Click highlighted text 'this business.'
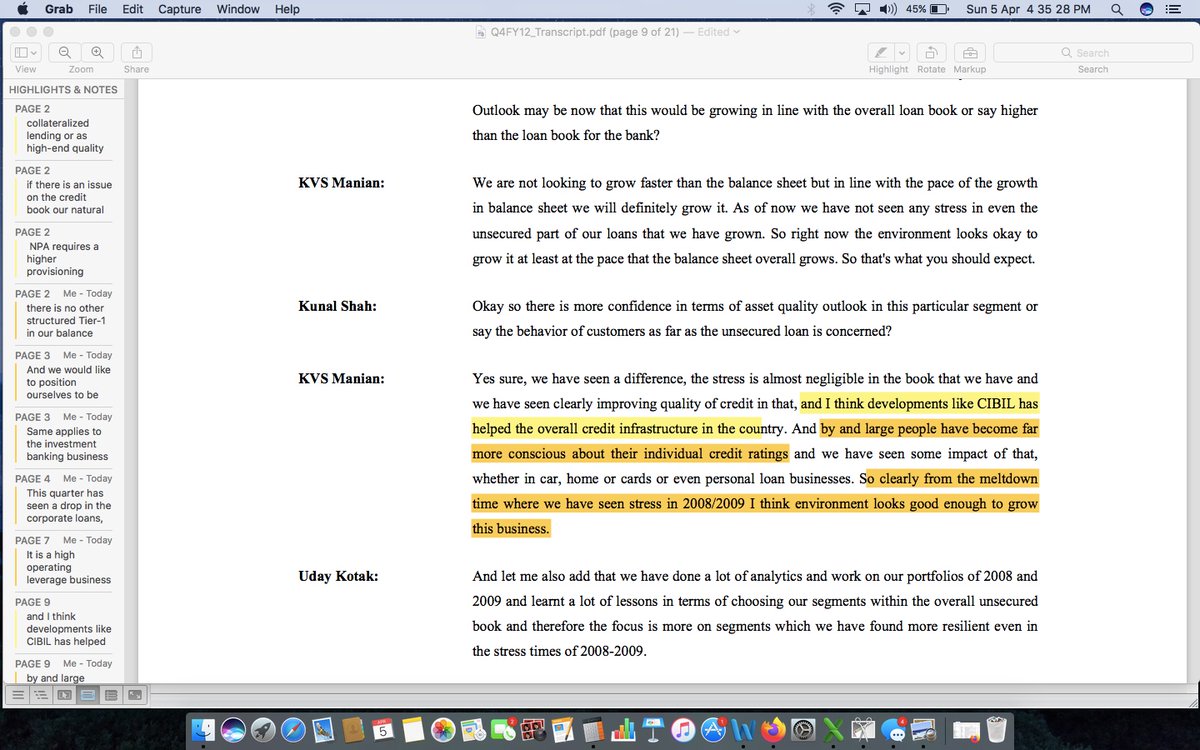The width and height of the screenshot is (1200, 750). [x=511, y=529]
